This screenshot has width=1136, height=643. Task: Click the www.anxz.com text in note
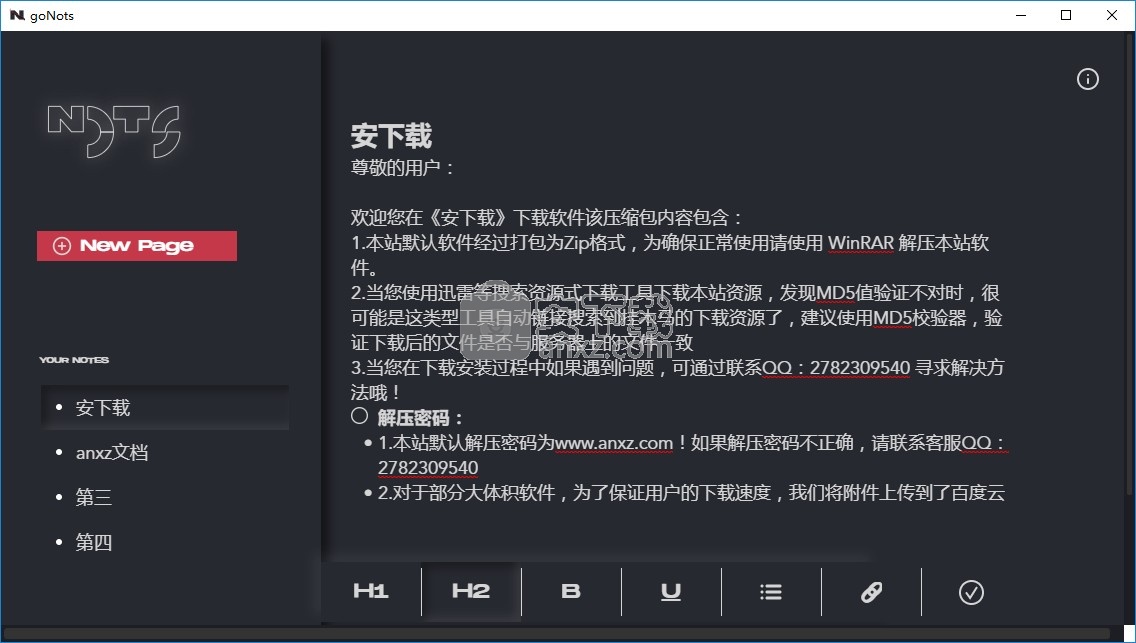(614, 442)
